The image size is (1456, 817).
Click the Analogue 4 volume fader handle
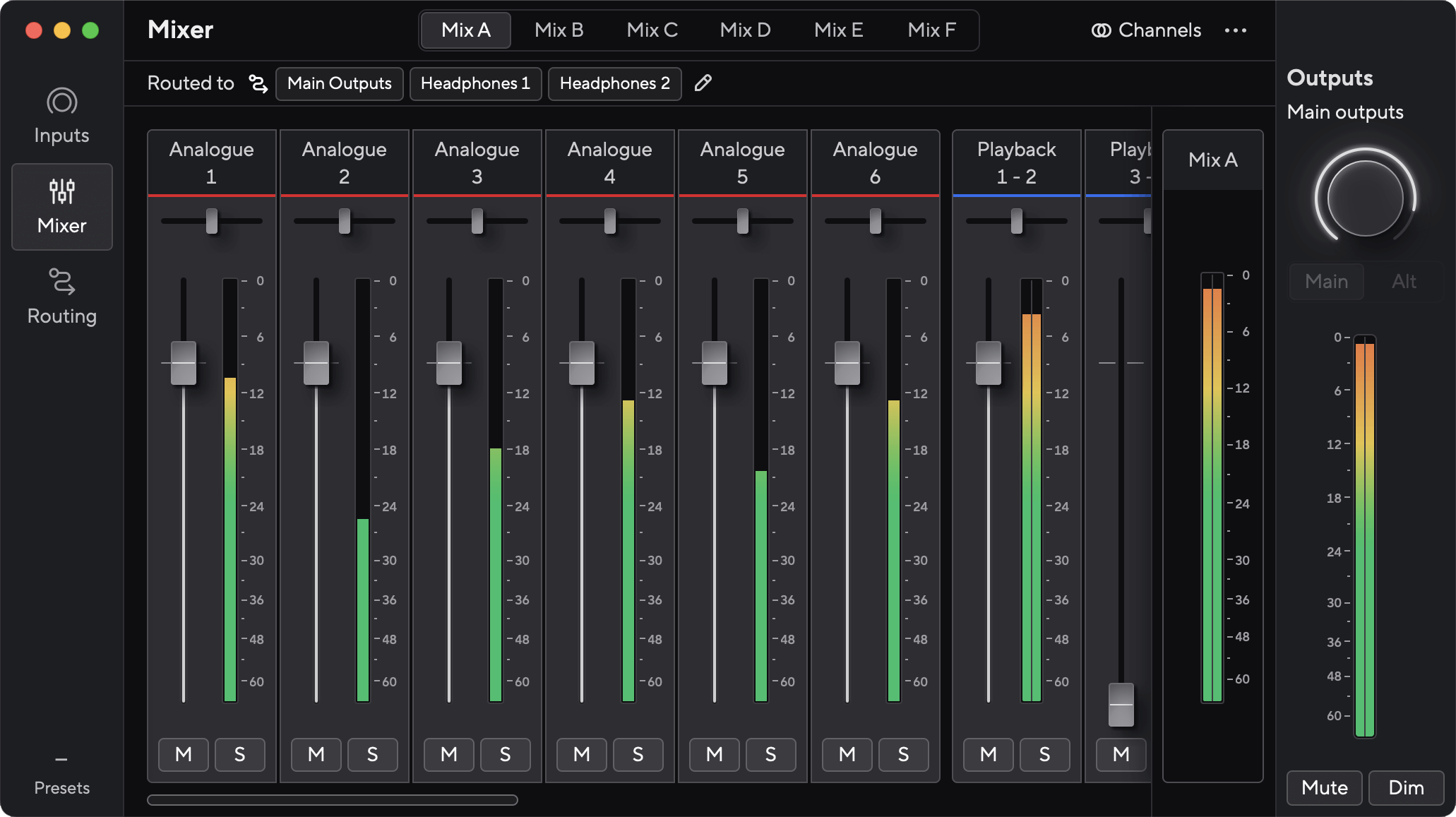(x=582, y=363)
